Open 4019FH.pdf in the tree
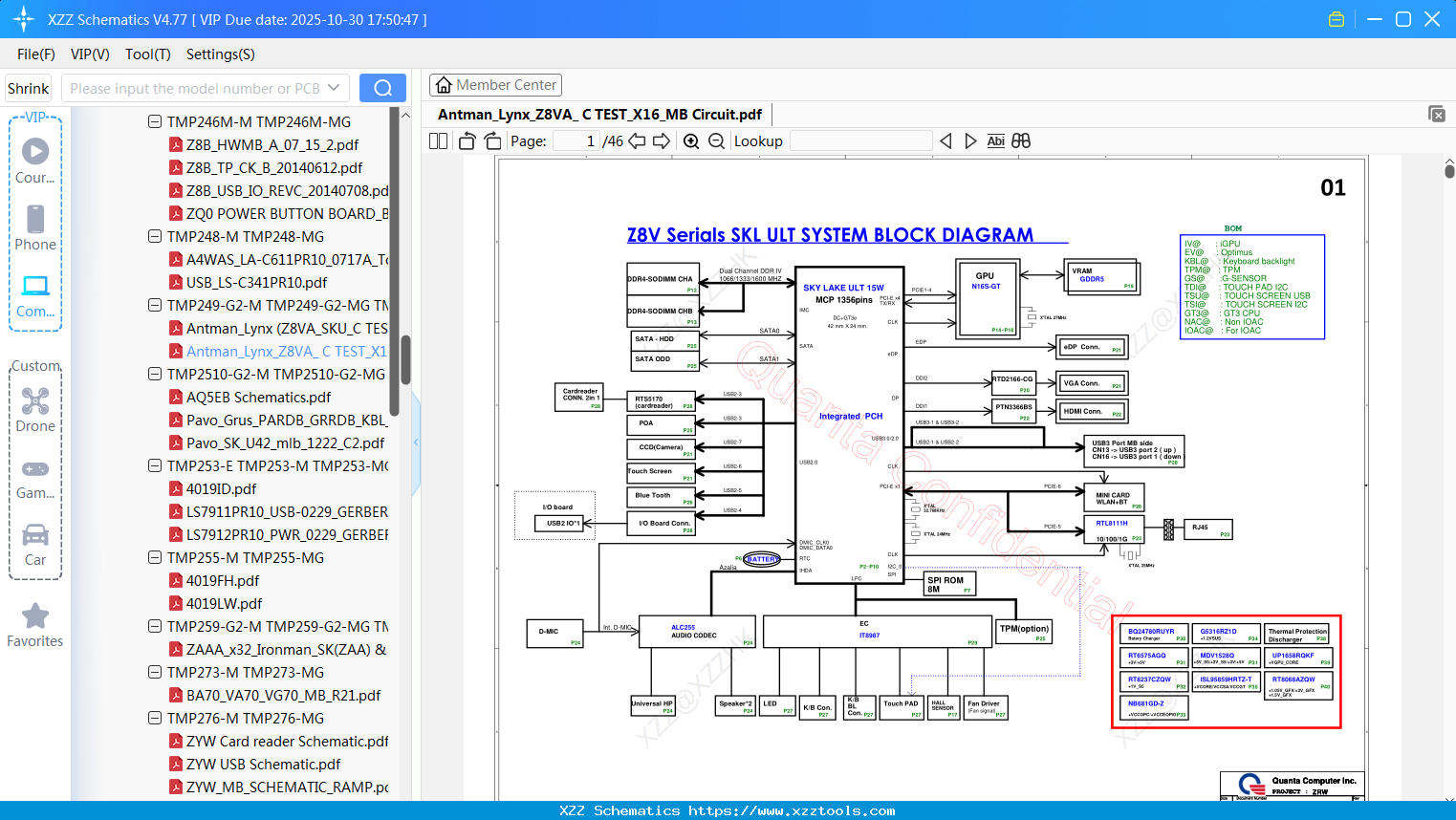The height and width of the screenshot is (820, 1456). tap(223, 580)
